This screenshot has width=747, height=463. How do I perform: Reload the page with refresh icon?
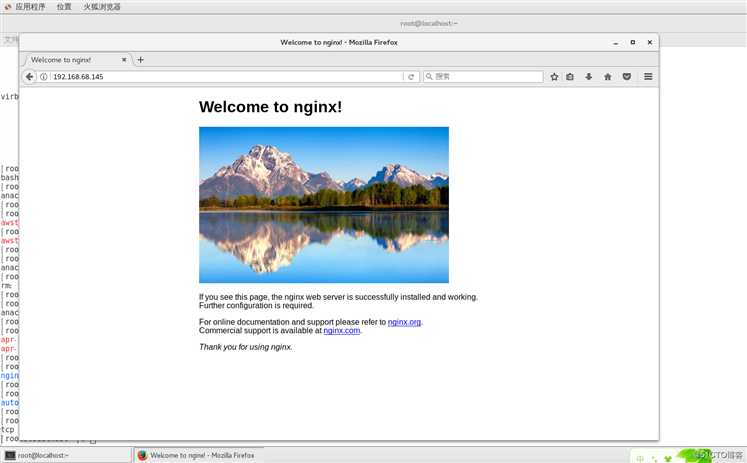pyautogui.click(x=411, y=77)
